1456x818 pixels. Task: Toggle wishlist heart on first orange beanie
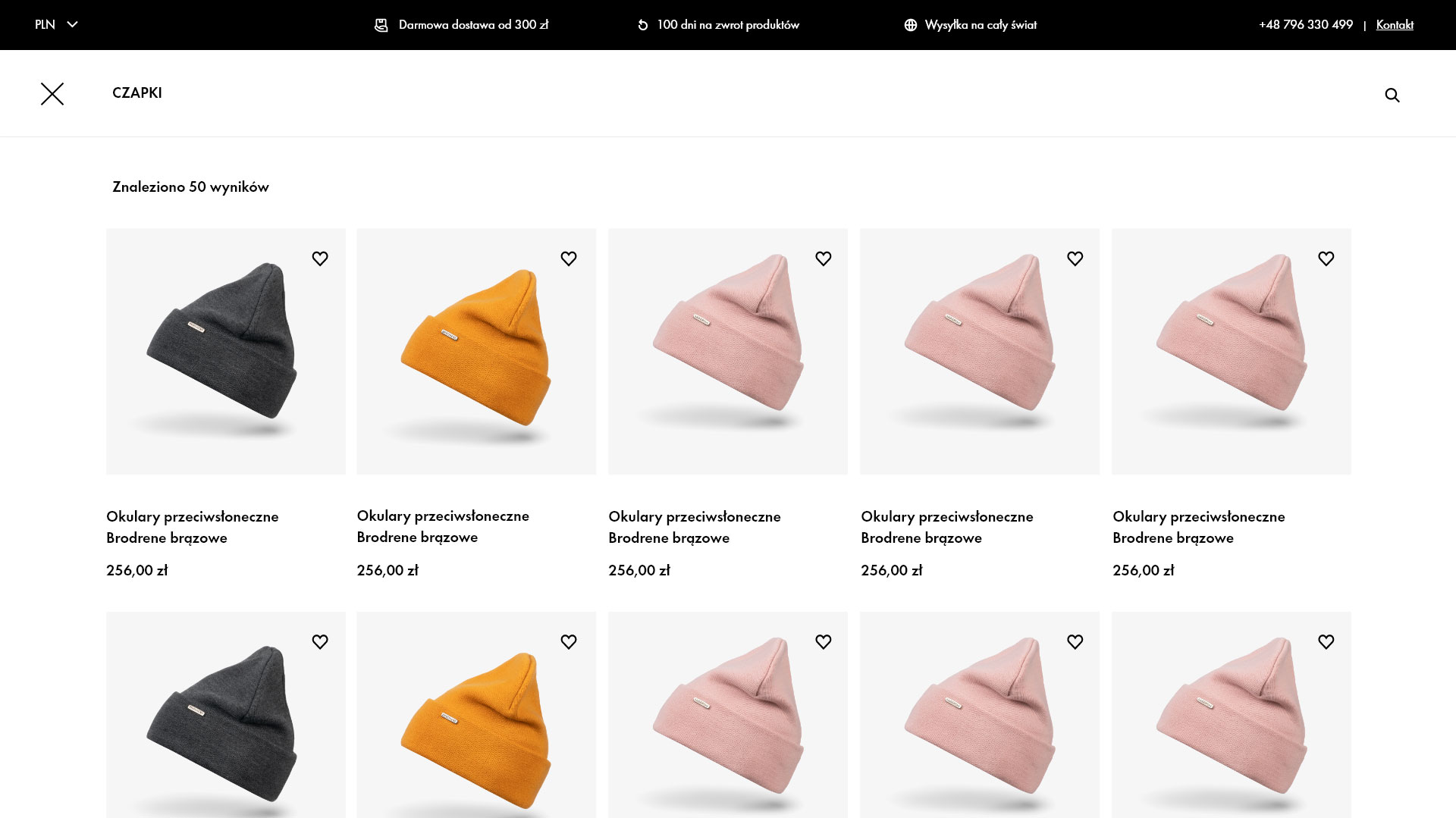click(x=569, y=259)
